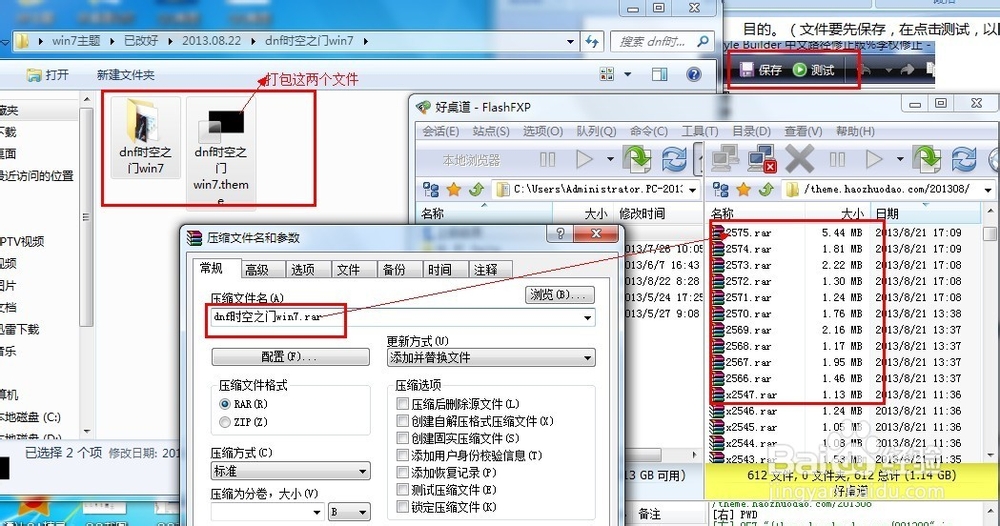Open 压缩方式 标准 dropdown
Screen dimensions: 1000x526
pos(291,471)
